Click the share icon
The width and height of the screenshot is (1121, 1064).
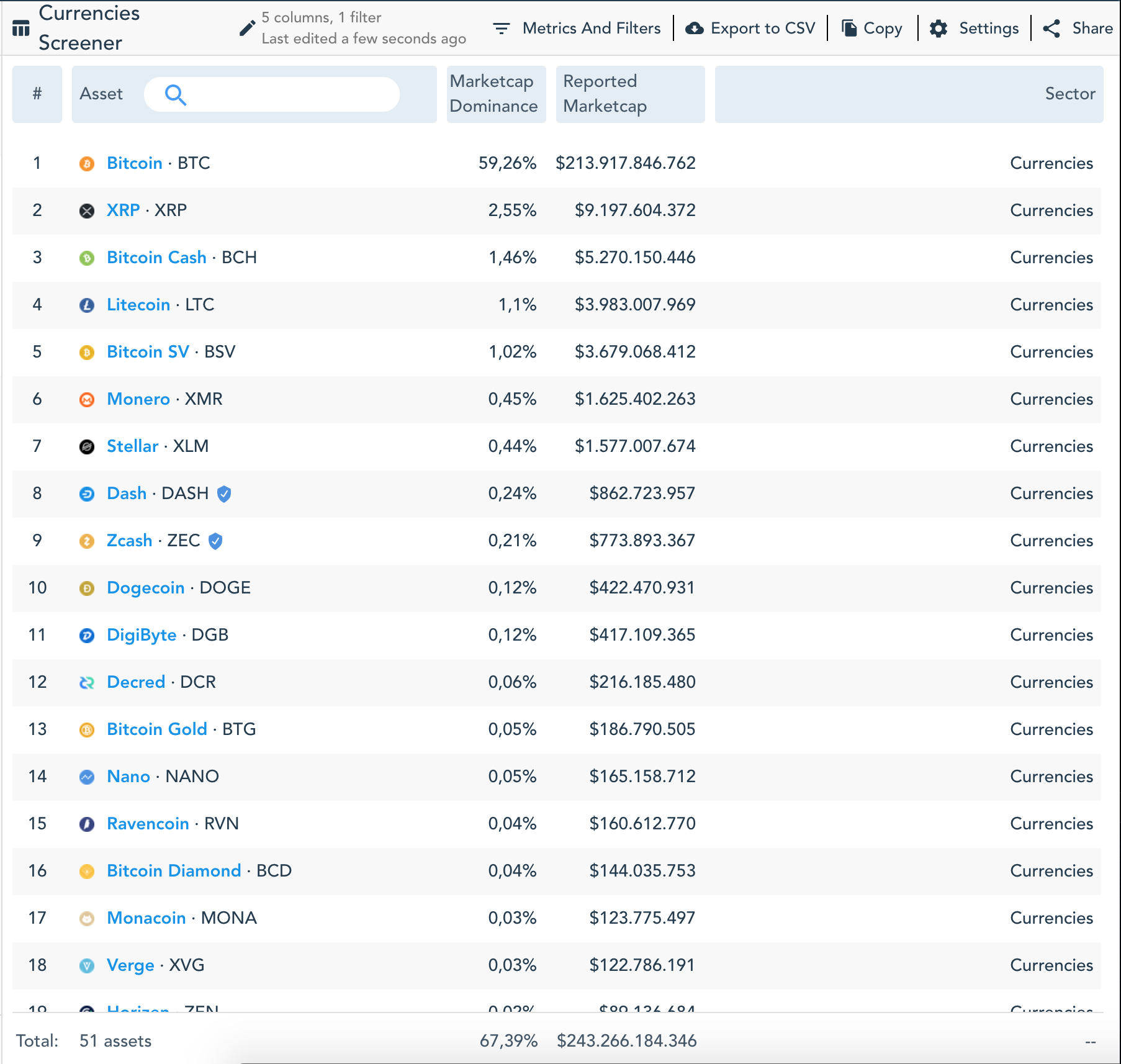[x=1051, y=28]
